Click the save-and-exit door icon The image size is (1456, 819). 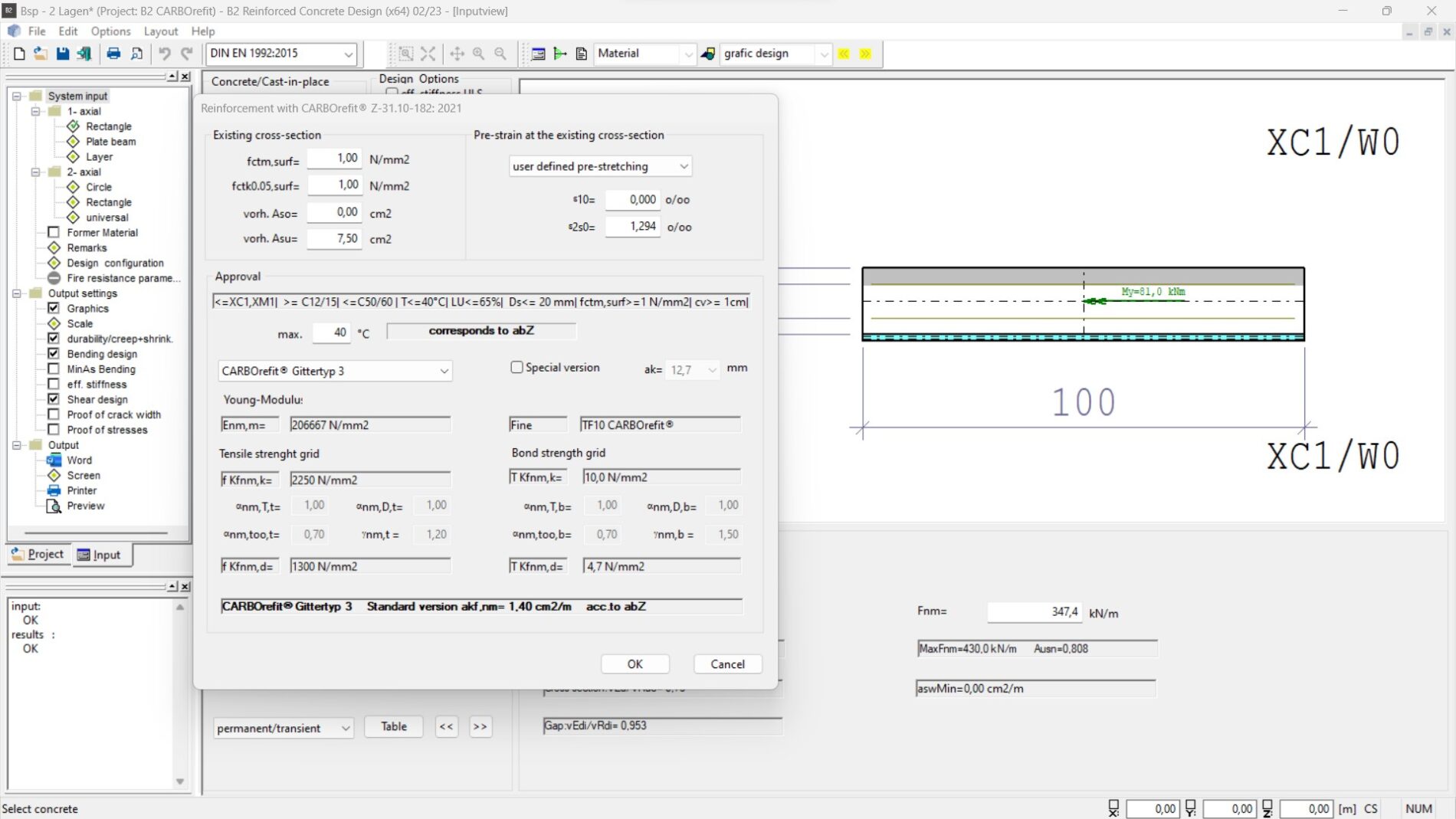pyautogui.click(x=84, y=54)
